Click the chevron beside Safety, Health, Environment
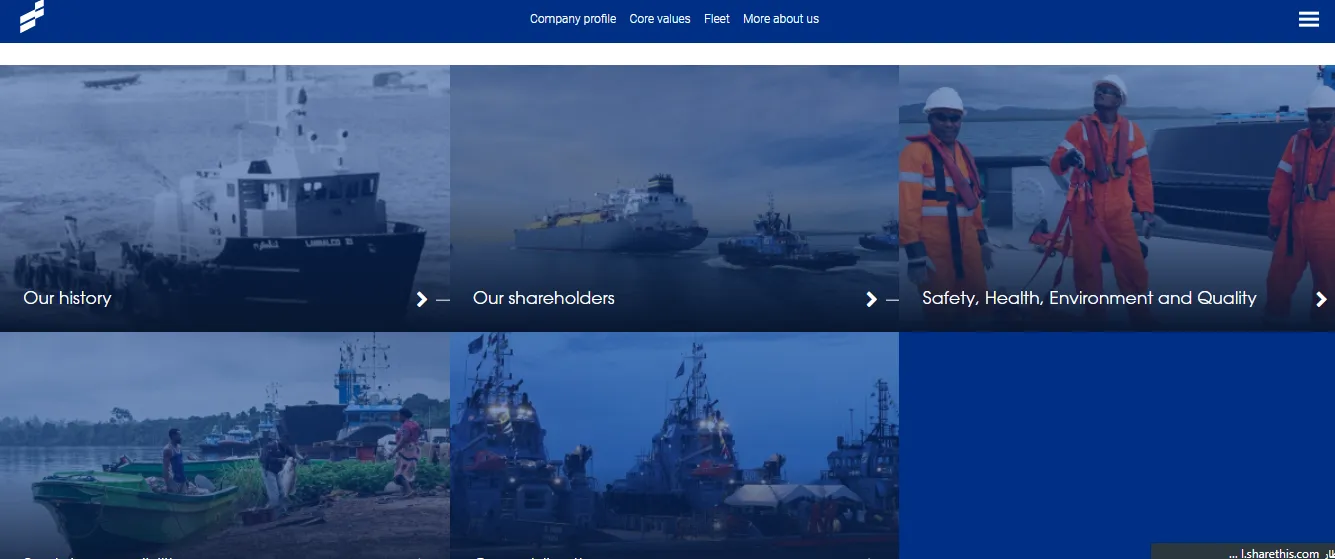 1321,299
